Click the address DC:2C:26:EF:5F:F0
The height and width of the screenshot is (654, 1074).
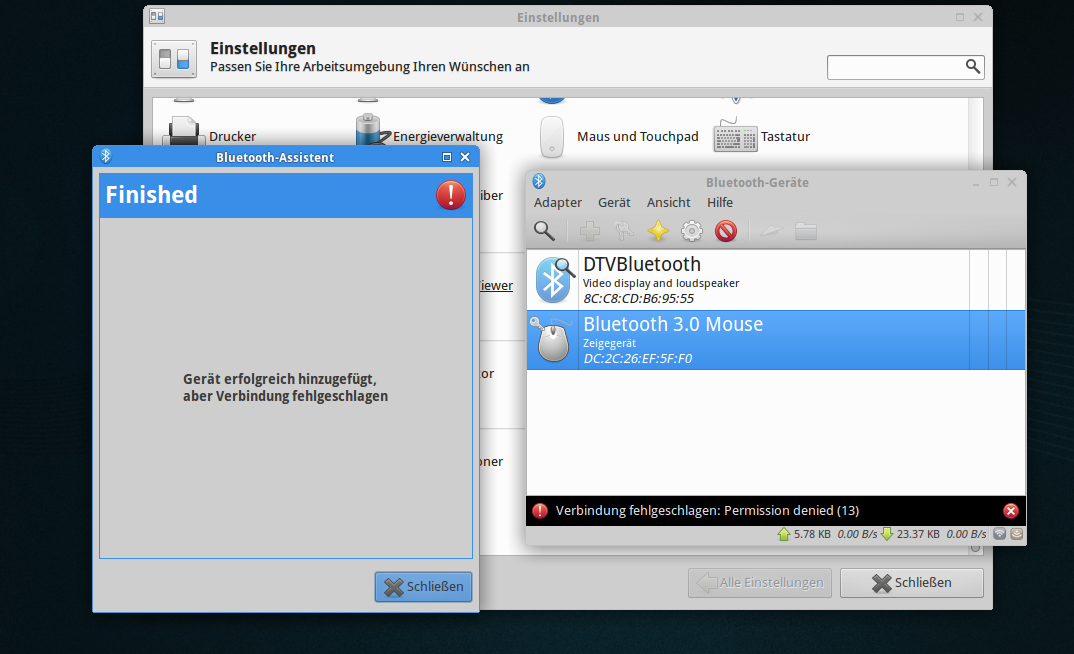click(638, 359)
